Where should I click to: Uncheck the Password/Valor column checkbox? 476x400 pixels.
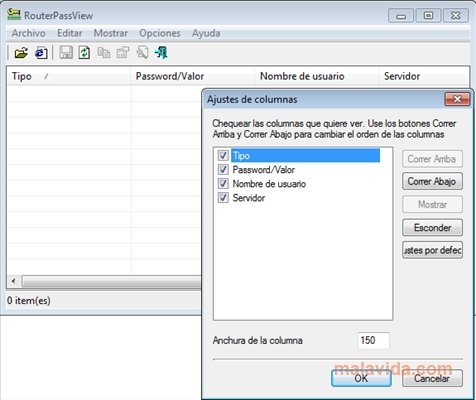(223, 169)
